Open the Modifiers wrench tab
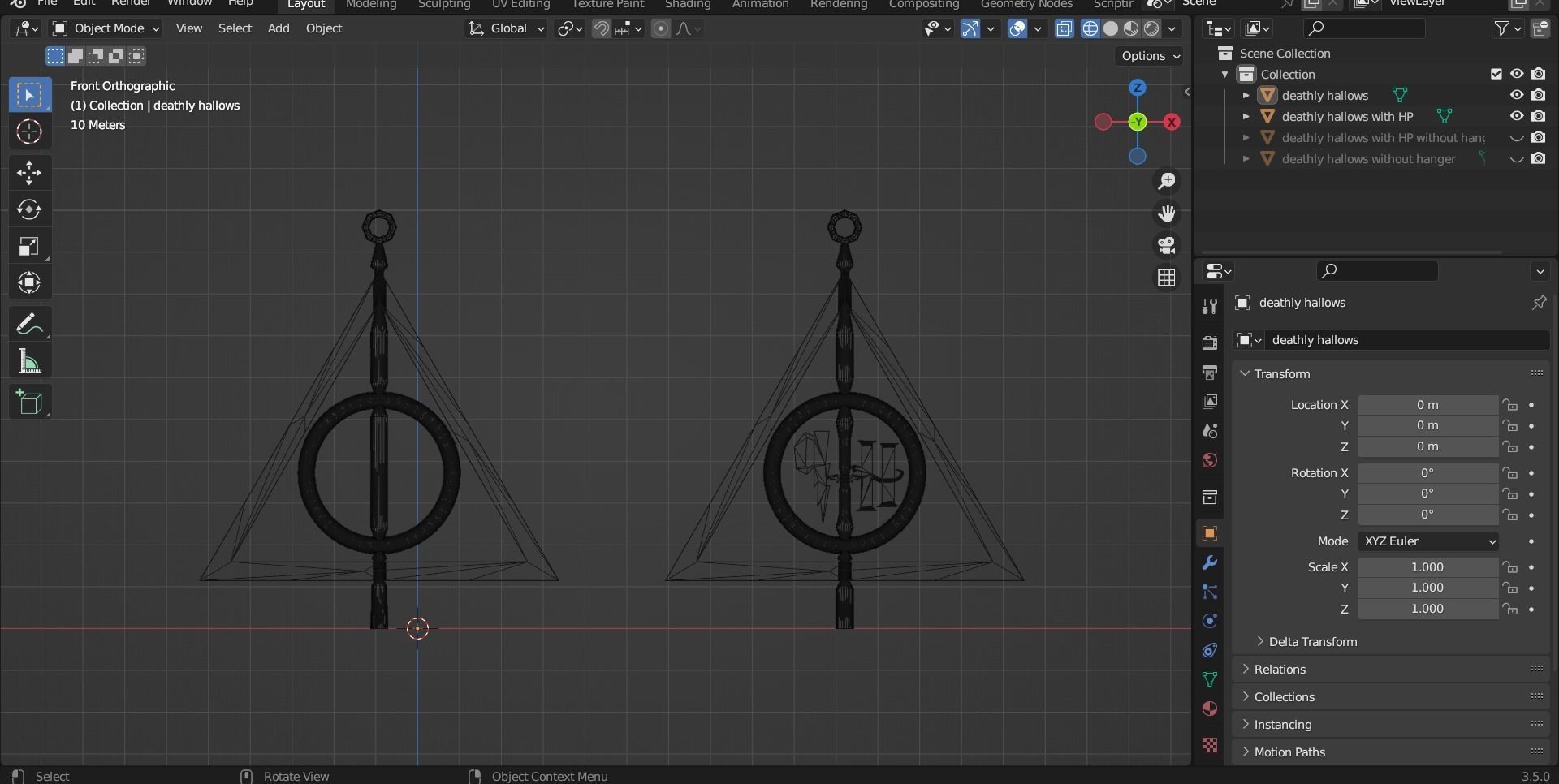 [1210, 562]
